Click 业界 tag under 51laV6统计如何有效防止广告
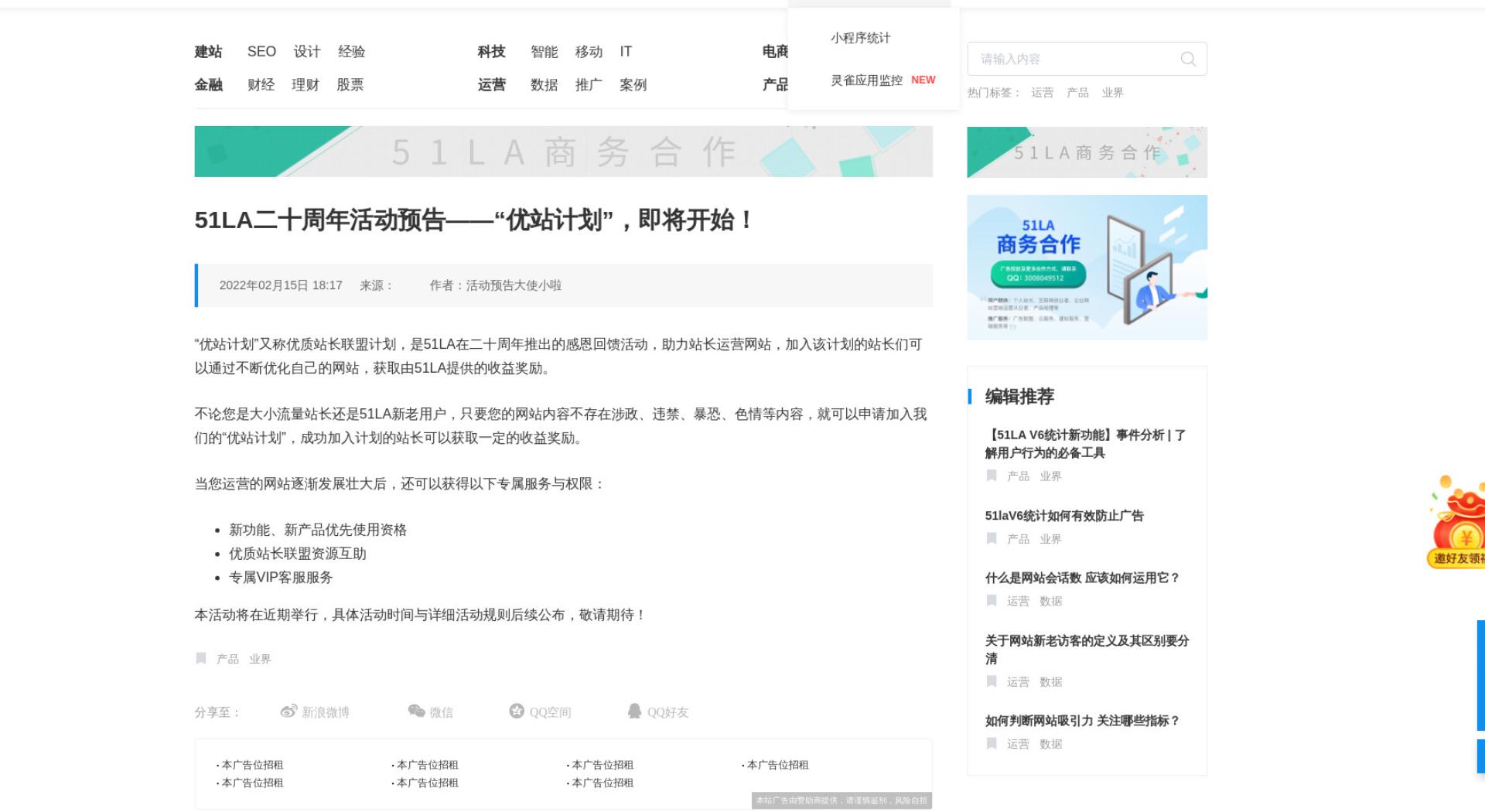The height and width of the screenshot is (812, 1485). pyautogui.click(x=1050, y=539)
